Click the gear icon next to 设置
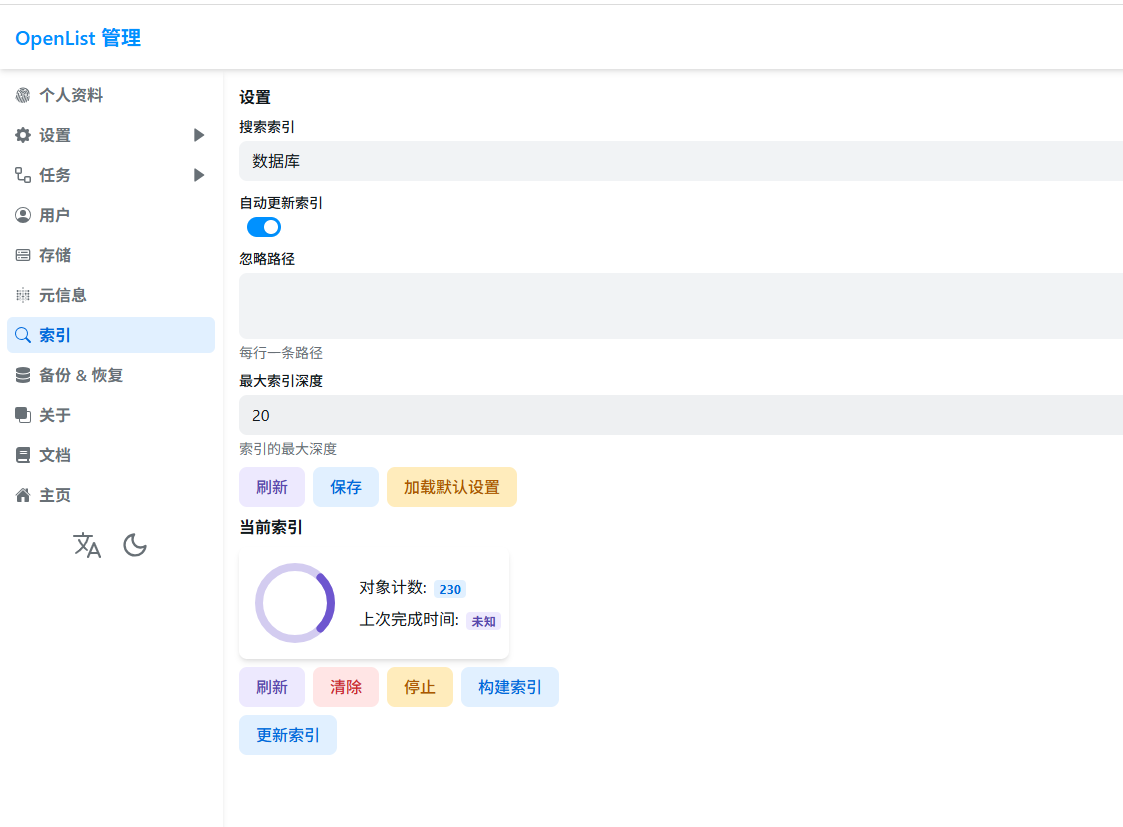 coord(23,135)
